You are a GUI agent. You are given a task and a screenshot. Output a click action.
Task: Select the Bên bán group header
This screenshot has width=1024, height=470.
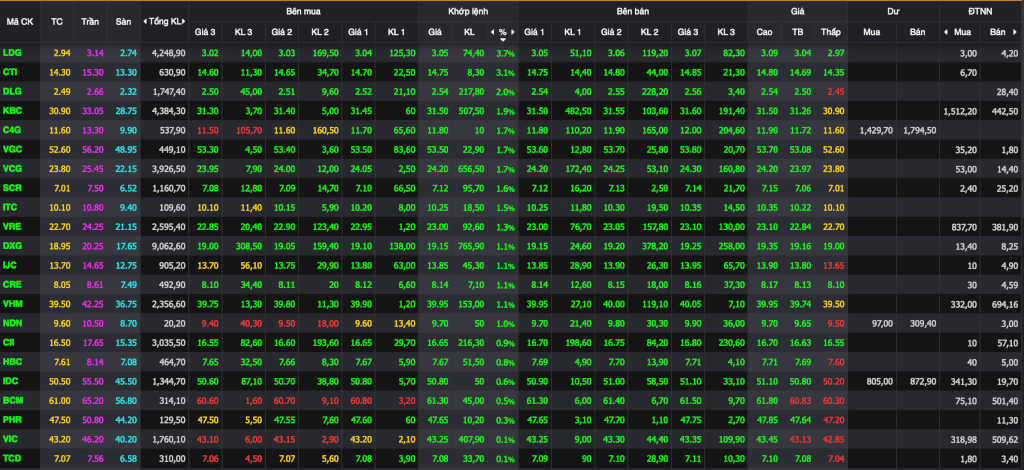[632, 11]
